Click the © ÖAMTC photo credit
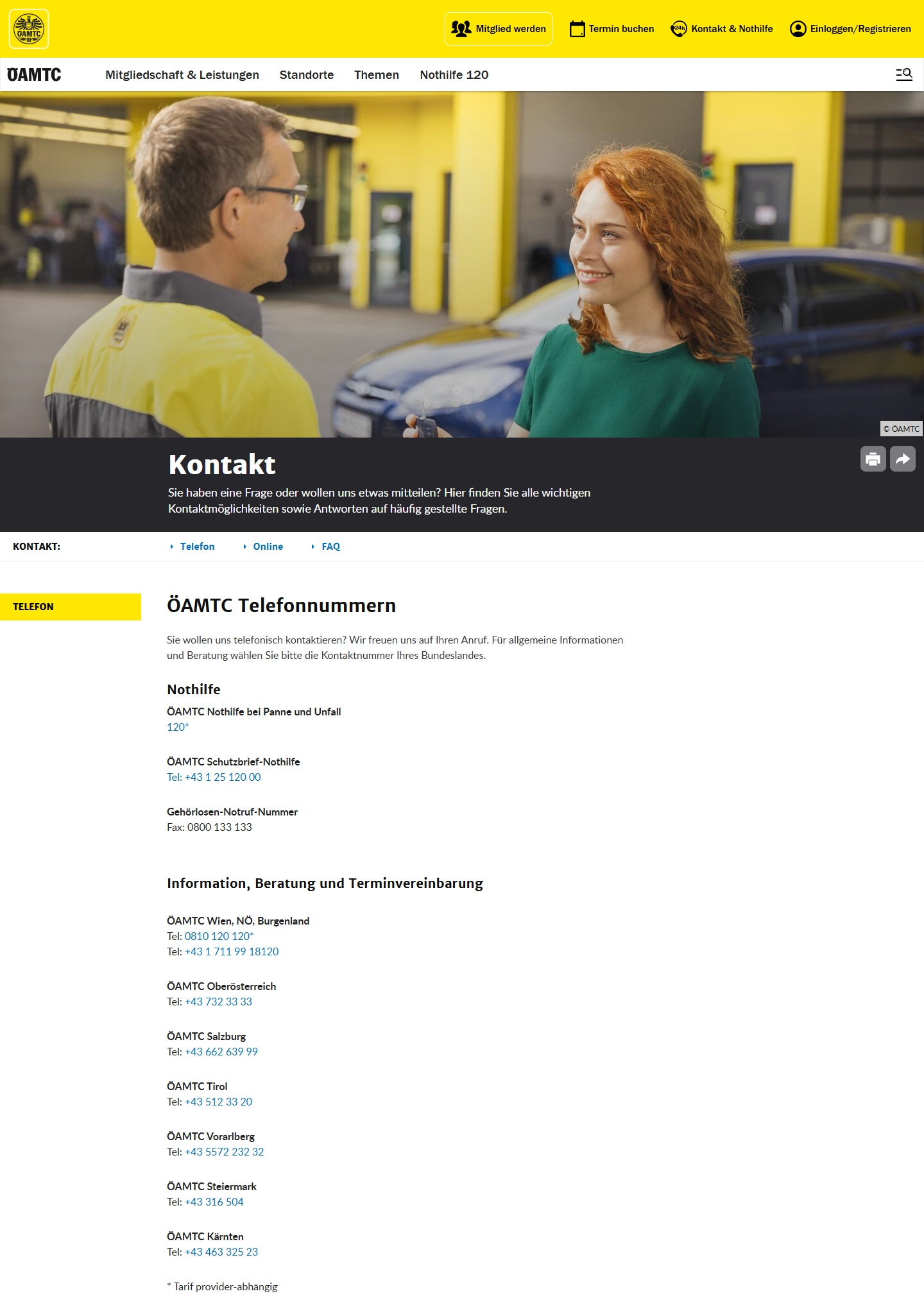This screenshot has width=924, height=1314. coord(902,429)
